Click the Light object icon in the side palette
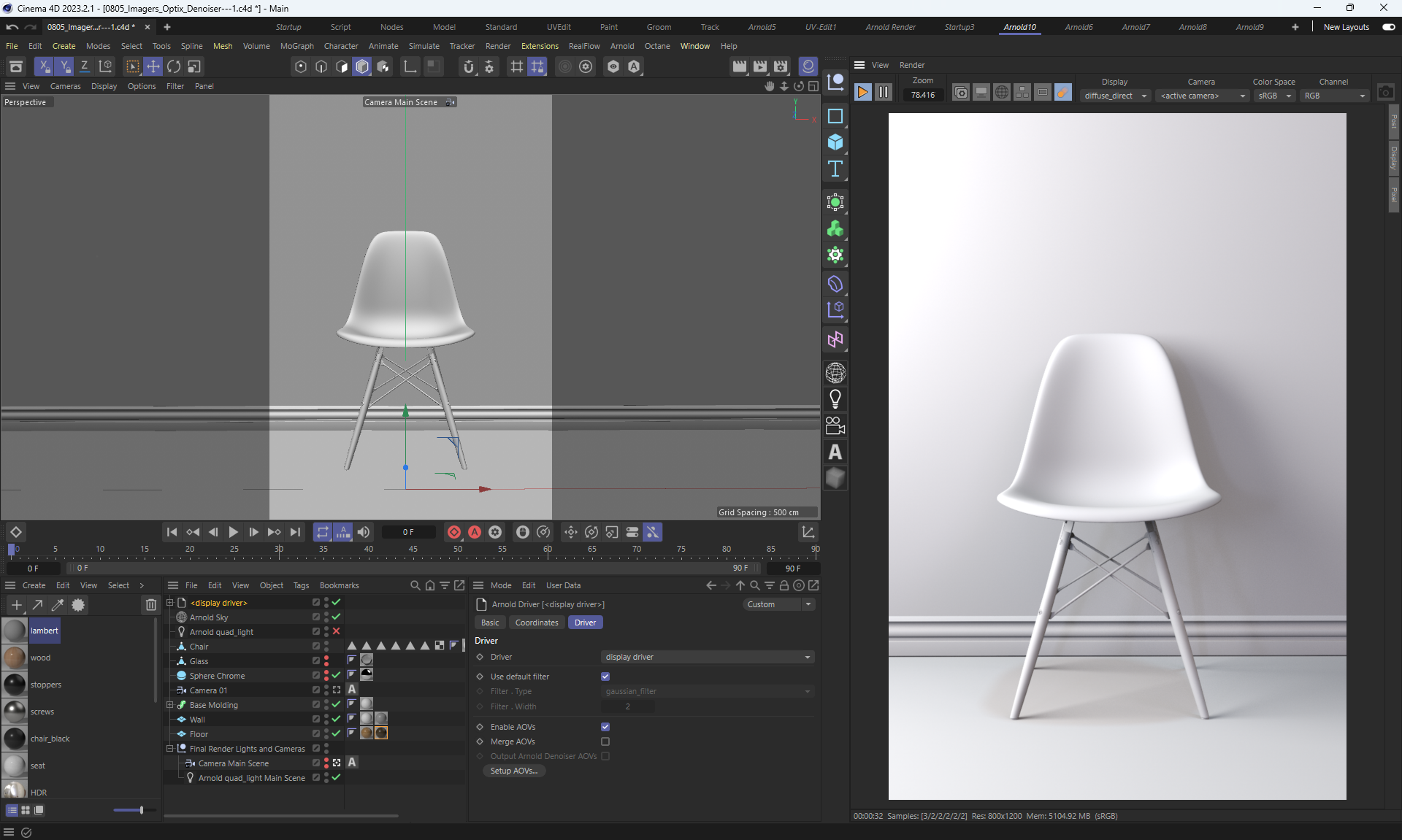Viewport: 1402px width, 840px height. pyautogui.click(x=835, y=399)
